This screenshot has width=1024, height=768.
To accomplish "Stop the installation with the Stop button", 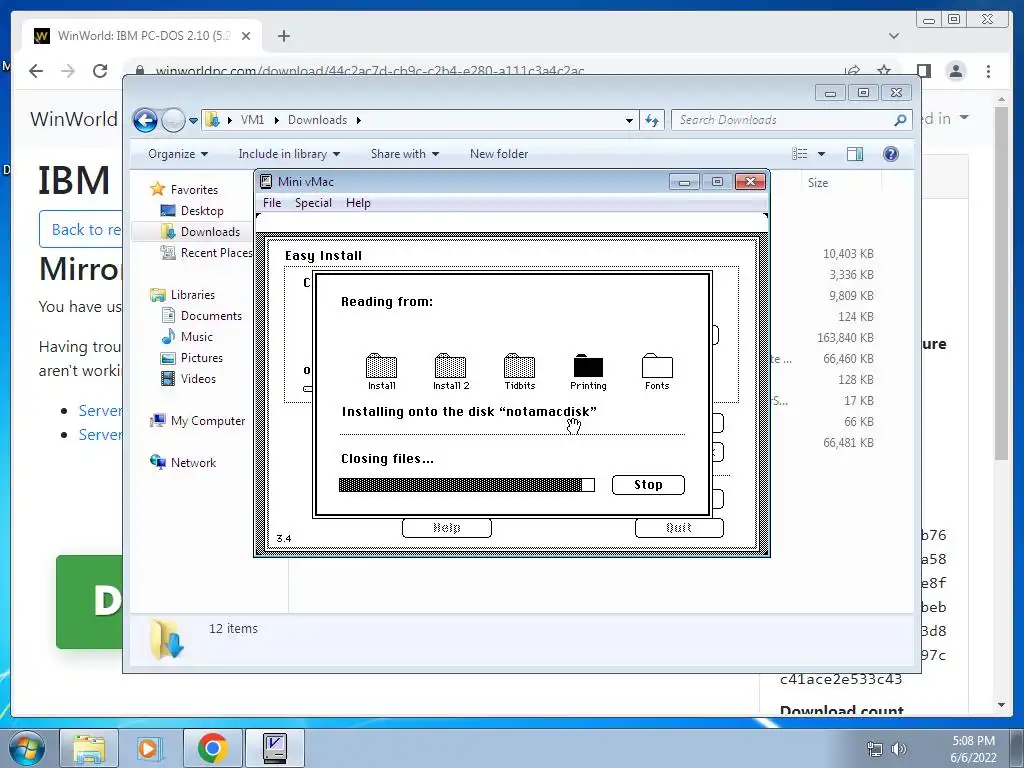I will click(648, 485).
